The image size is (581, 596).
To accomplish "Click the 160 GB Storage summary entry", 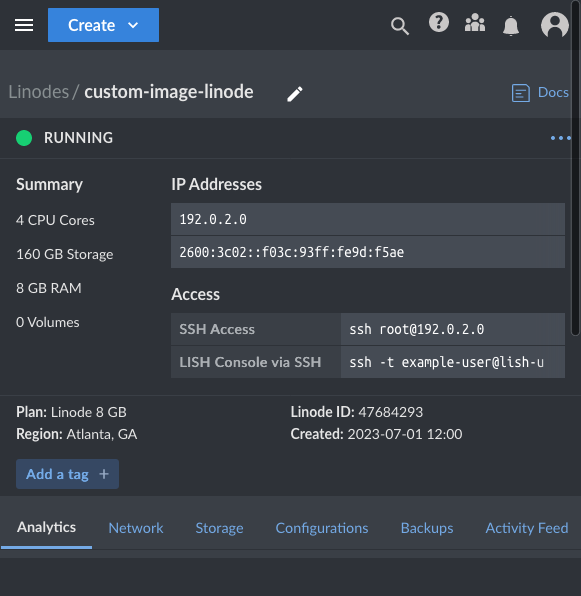I will (65, 254).
